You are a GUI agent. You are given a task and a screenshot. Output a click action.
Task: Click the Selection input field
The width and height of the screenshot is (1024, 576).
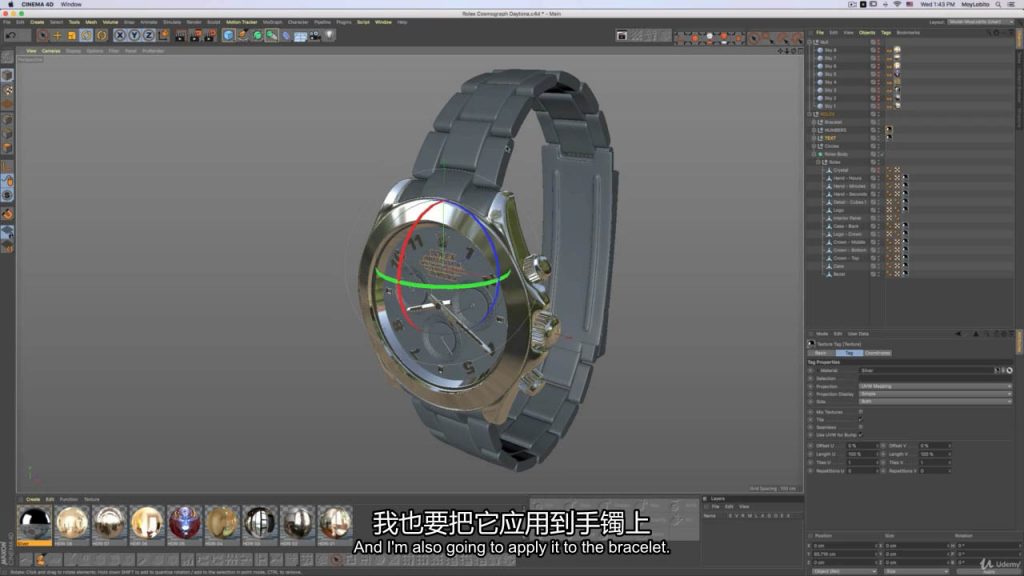pyautogui.click(x=935, y=379)
